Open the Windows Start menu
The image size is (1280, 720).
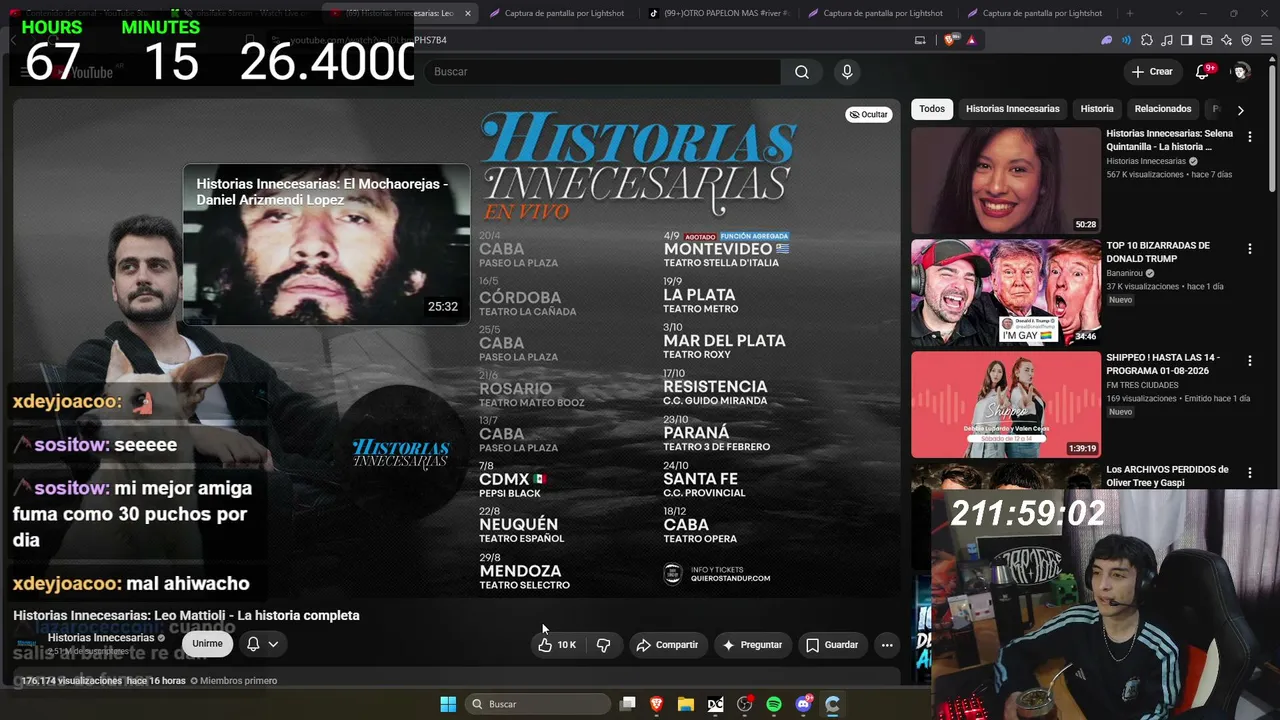point(448,704)
